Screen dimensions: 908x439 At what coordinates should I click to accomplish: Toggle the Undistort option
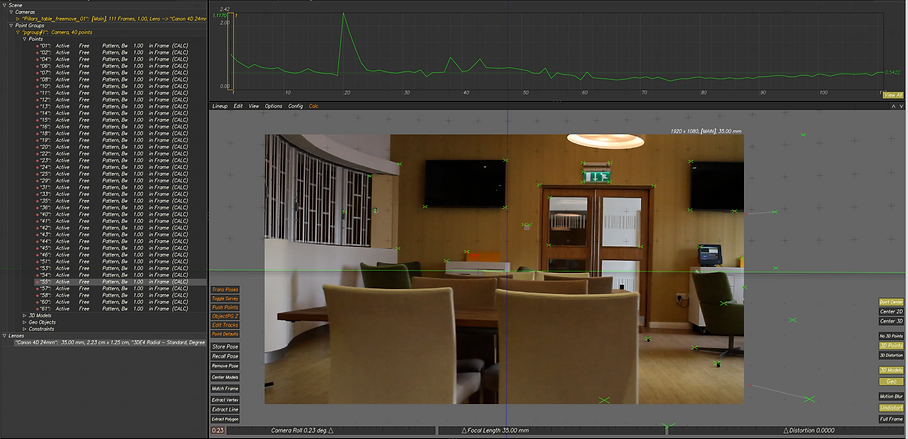click(891, 408)
